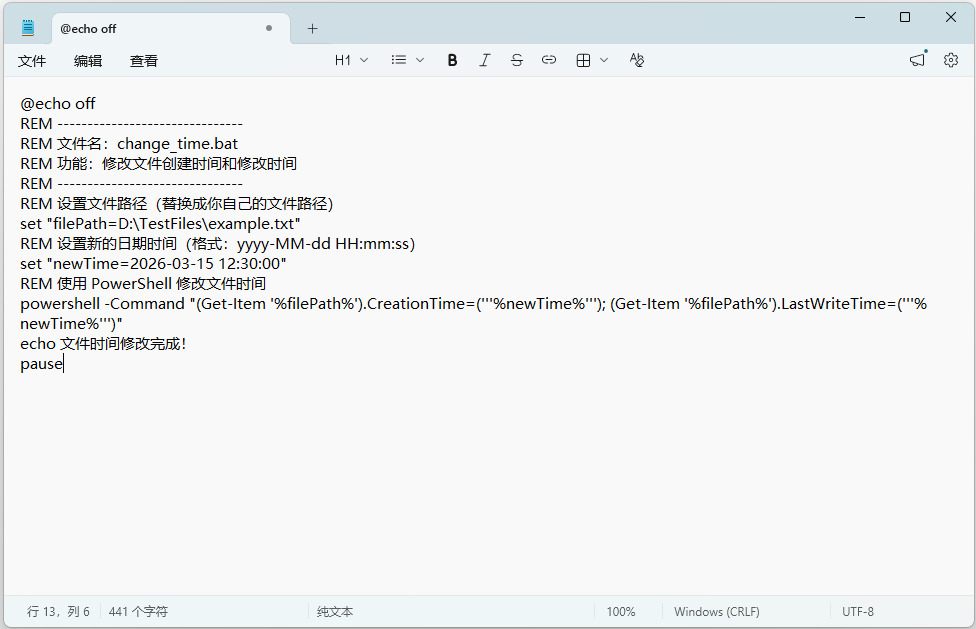This screenshot has width=976, height=629.
Task: Apply italic formatting
Action: coord(485,60)
